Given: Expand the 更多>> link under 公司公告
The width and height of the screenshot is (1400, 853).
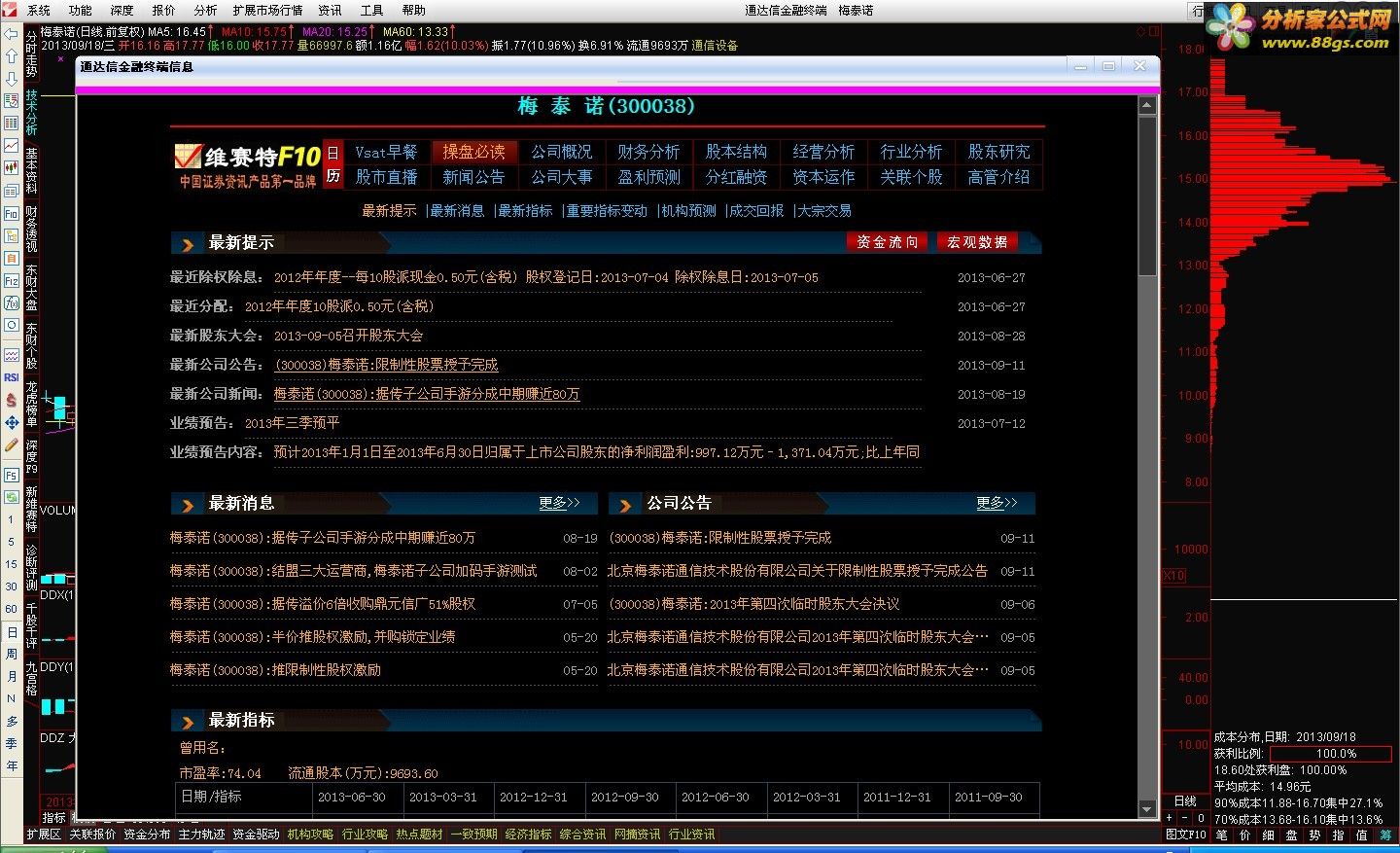Looking at the screenshot, I should 997,503.
